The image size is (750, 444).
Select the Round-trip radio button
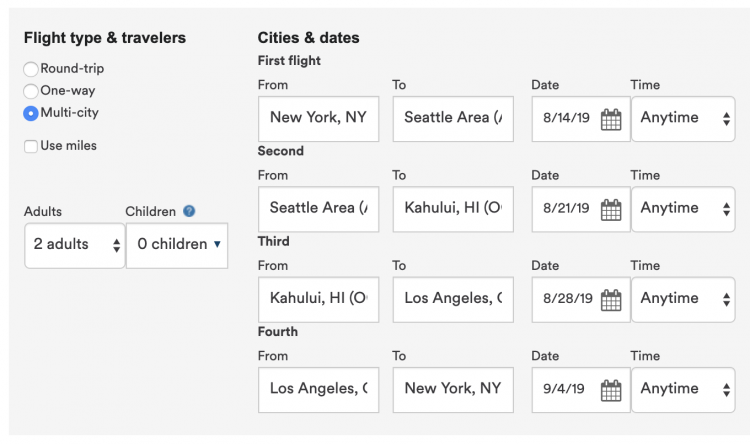[31, 69]
